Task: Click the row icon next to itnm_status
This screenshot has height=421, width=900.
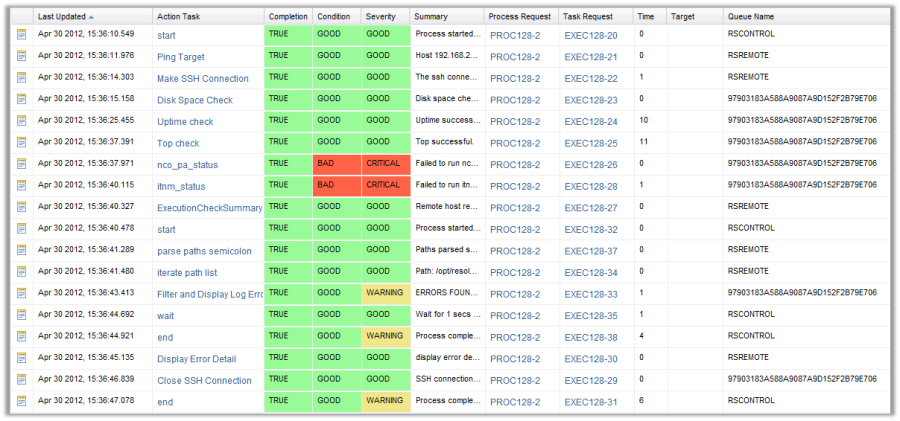Action: [x=21, y=186]
